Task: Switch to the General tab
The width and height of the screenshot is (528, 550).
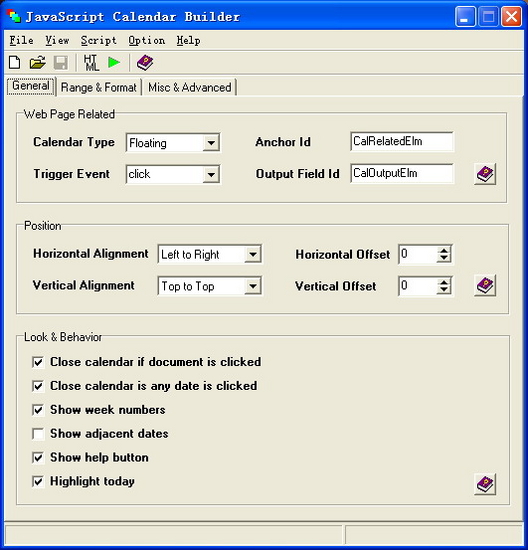Action: 31,86
